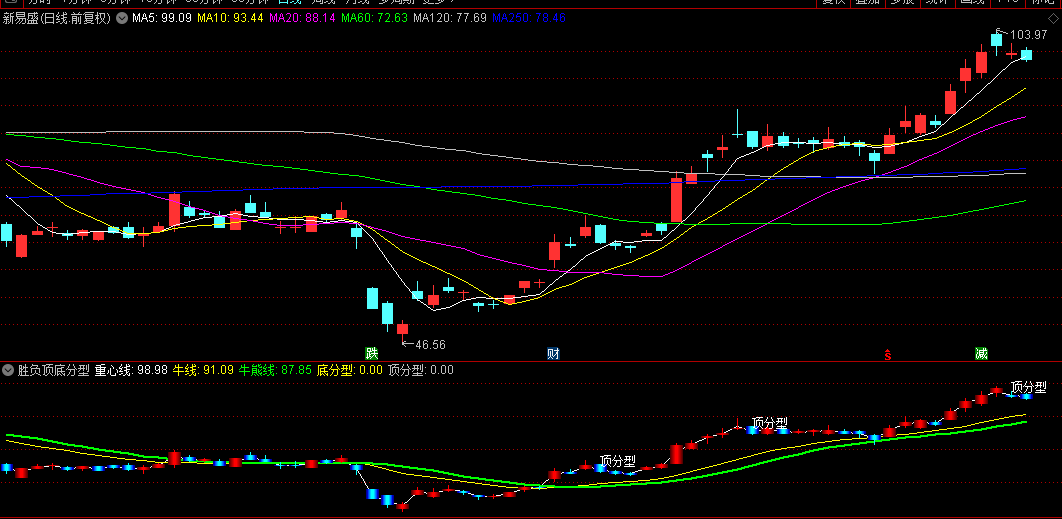Screen dimensions: 1062x519
Task: Click the 底分型: 0.00 value
Action: 350,370
